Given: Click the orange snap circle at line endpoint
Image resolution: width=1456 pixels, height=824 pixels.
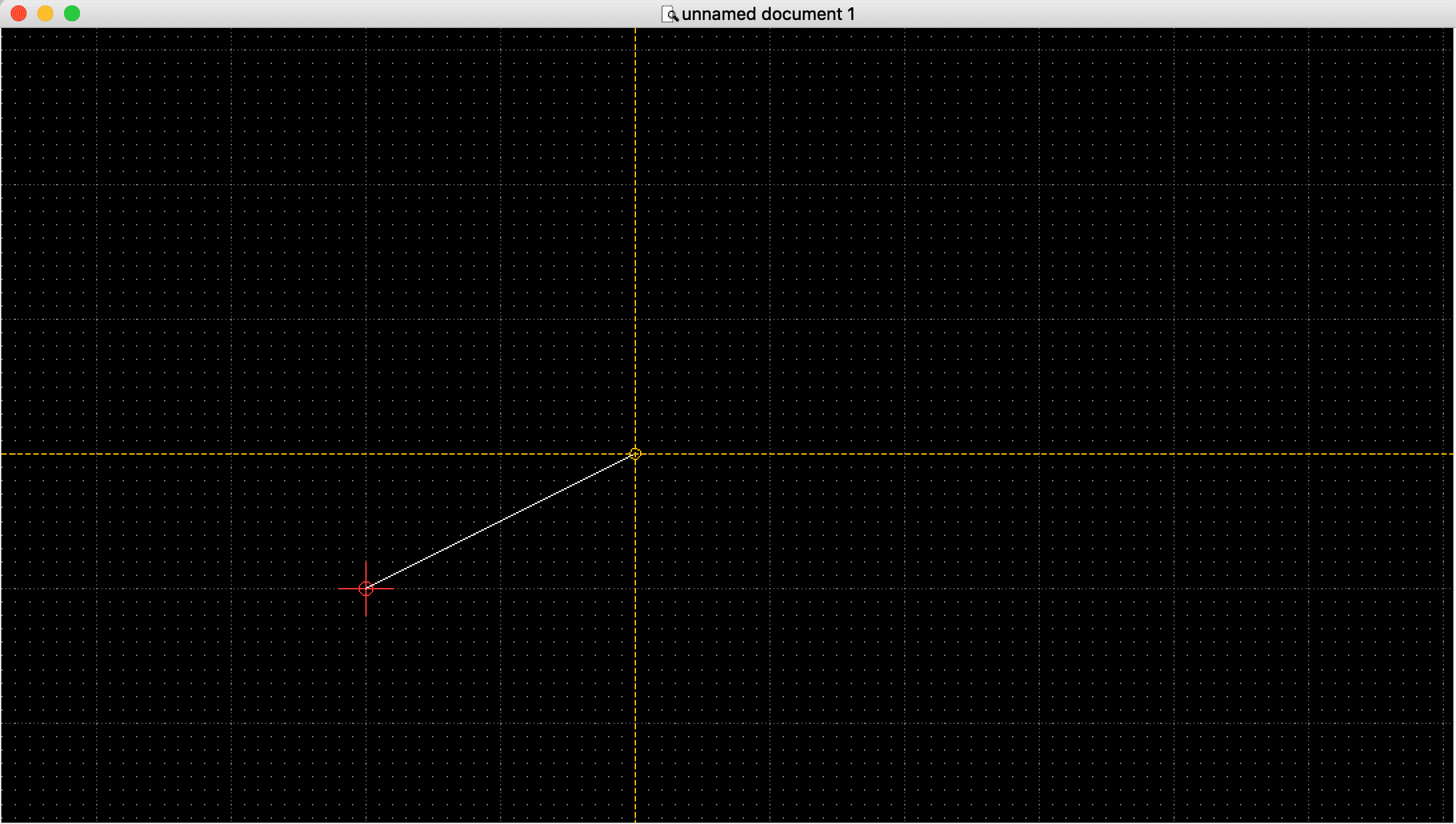Looking at the screenshot, I should coord(635,454).
